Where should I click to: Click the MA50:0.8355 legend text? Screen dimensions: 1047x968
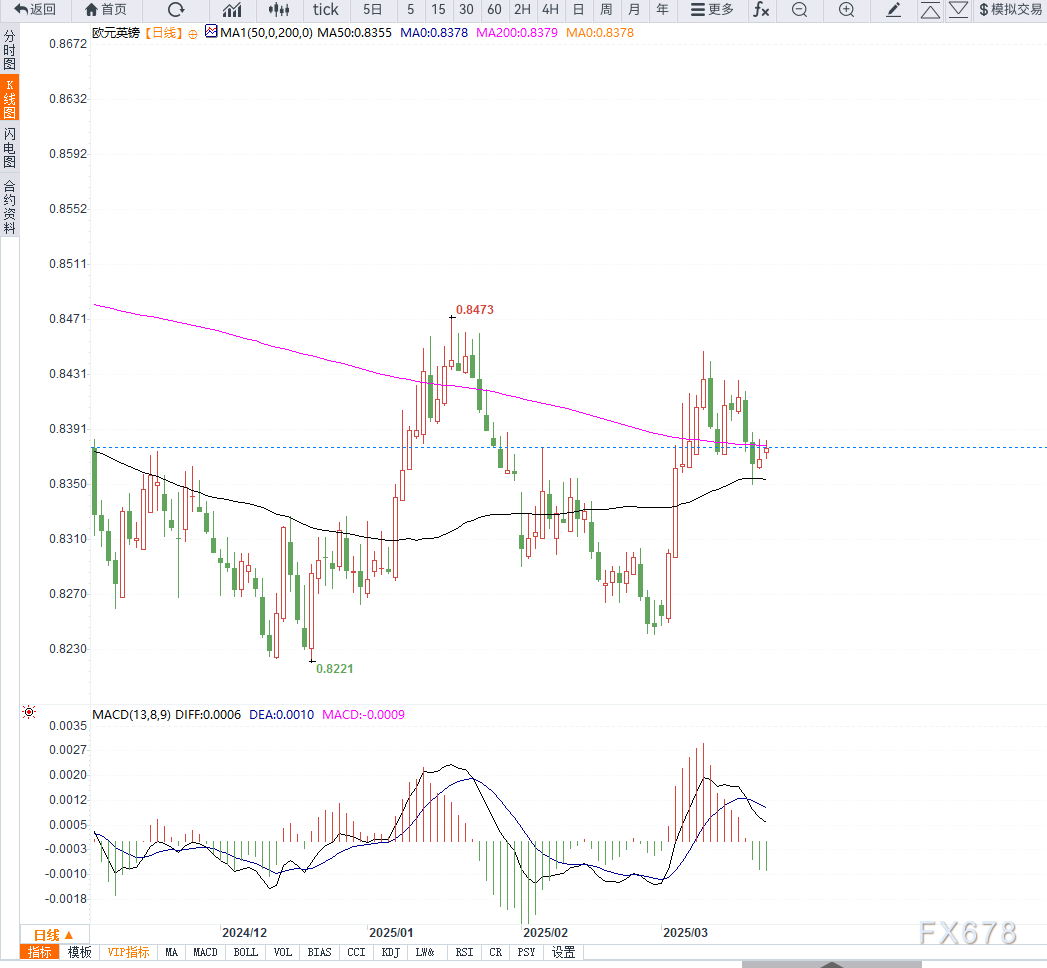pos(354,33)
